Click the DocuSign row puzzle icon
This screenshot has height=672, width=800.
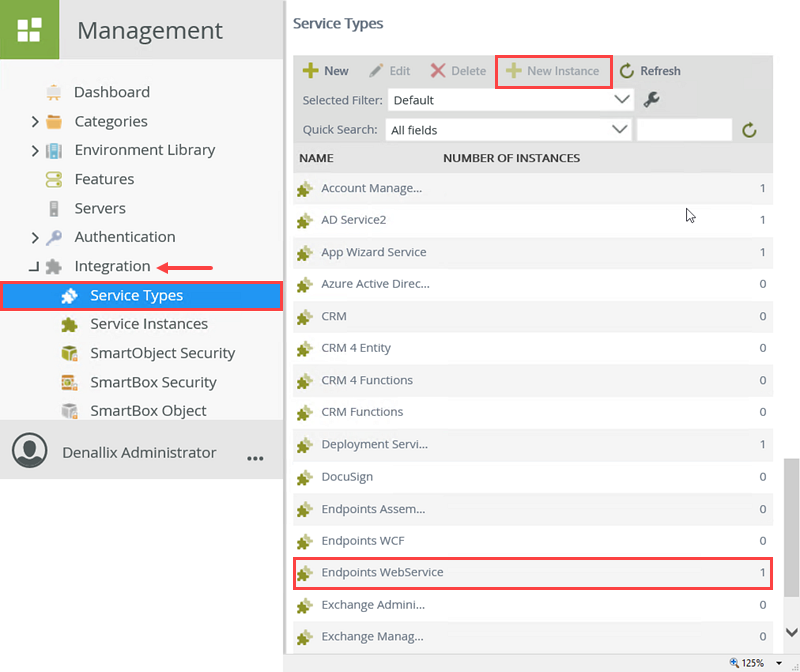tap(305, 478)
